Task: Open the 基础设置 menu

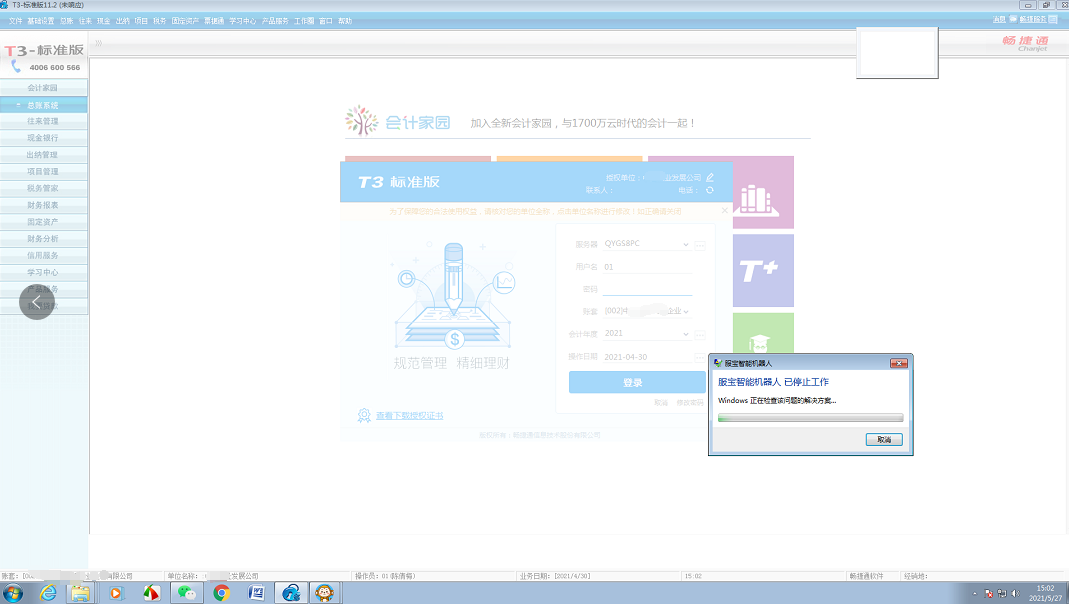Action: pos(40,21)
